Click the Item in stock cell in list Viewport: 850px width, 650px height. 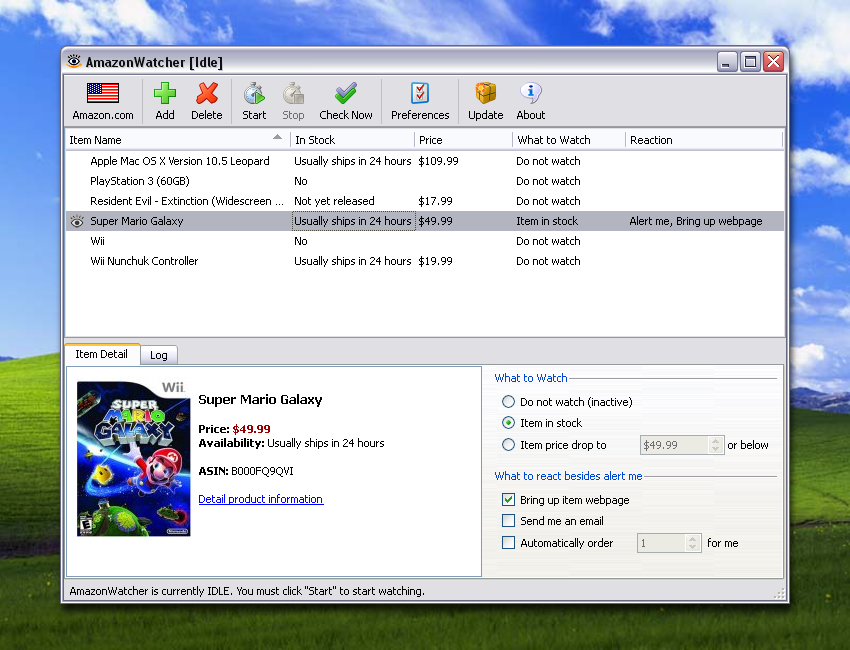pyautogui.click(x=547, y=221)
